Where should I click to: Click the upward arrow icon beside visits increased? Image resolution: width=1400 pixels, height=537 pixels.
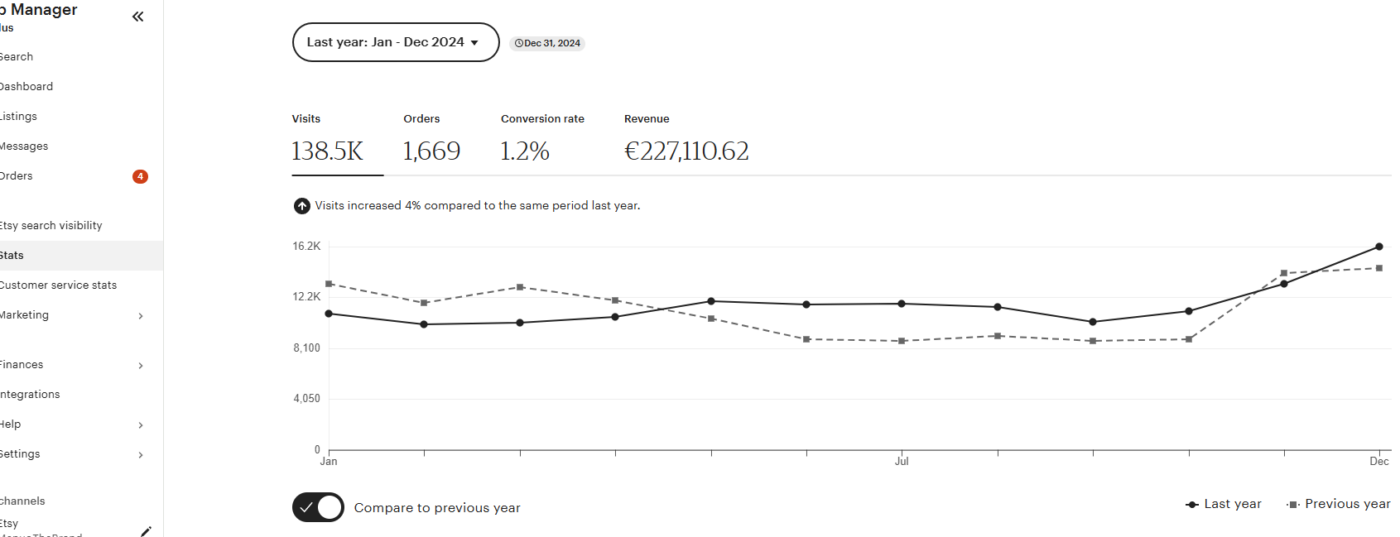pos(301,206)
